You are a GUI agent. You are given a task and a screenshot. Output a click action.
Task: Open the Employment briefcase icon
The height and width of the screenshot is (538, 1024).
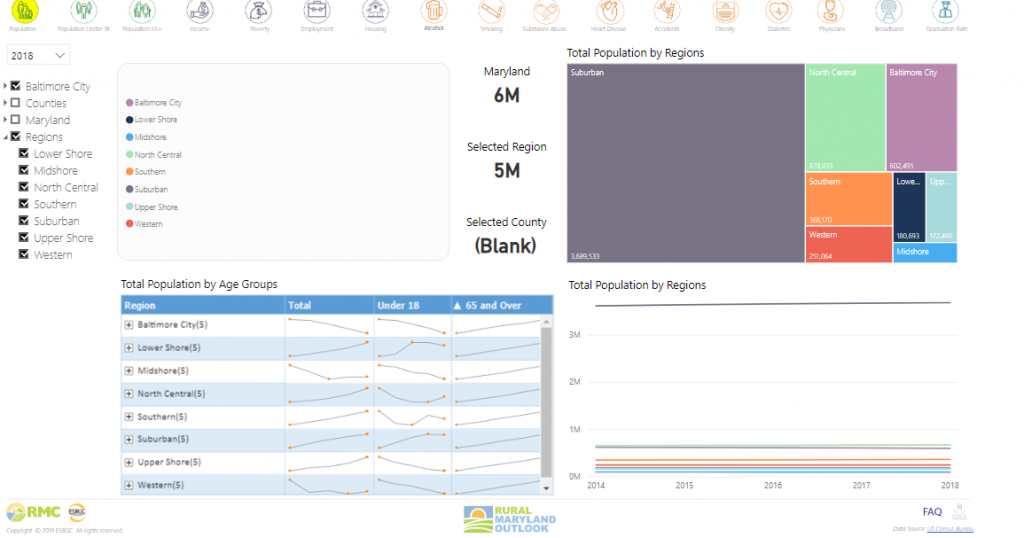(317, 12)
